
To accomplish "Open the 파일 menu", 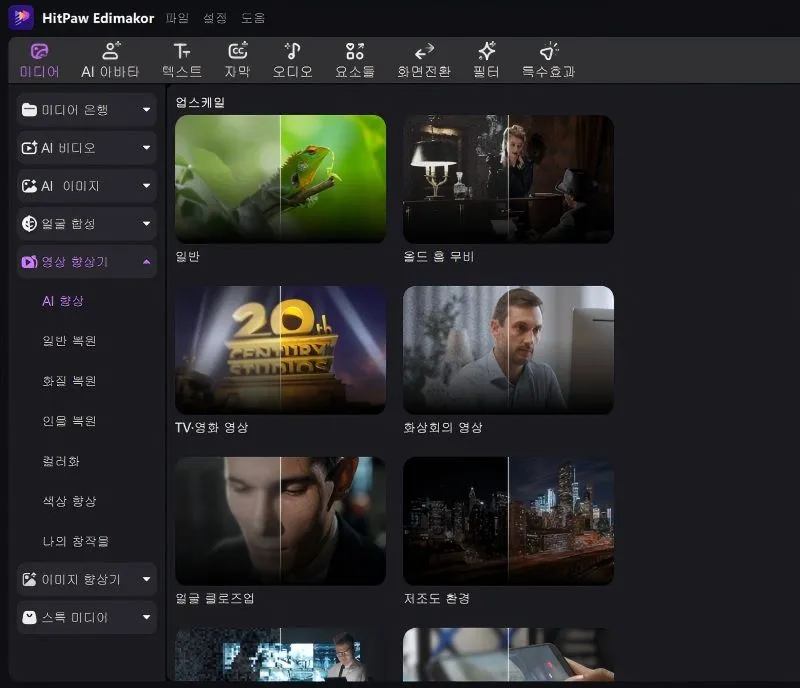I will tap(178, 18).
